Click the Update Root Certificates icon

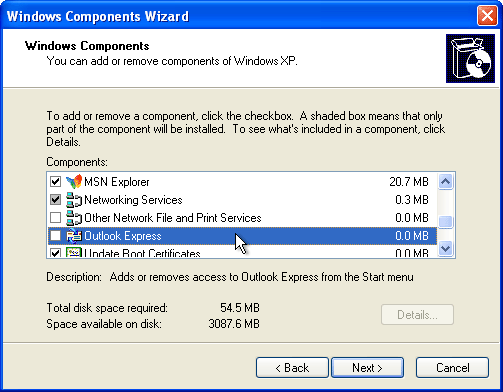(74, 252)
